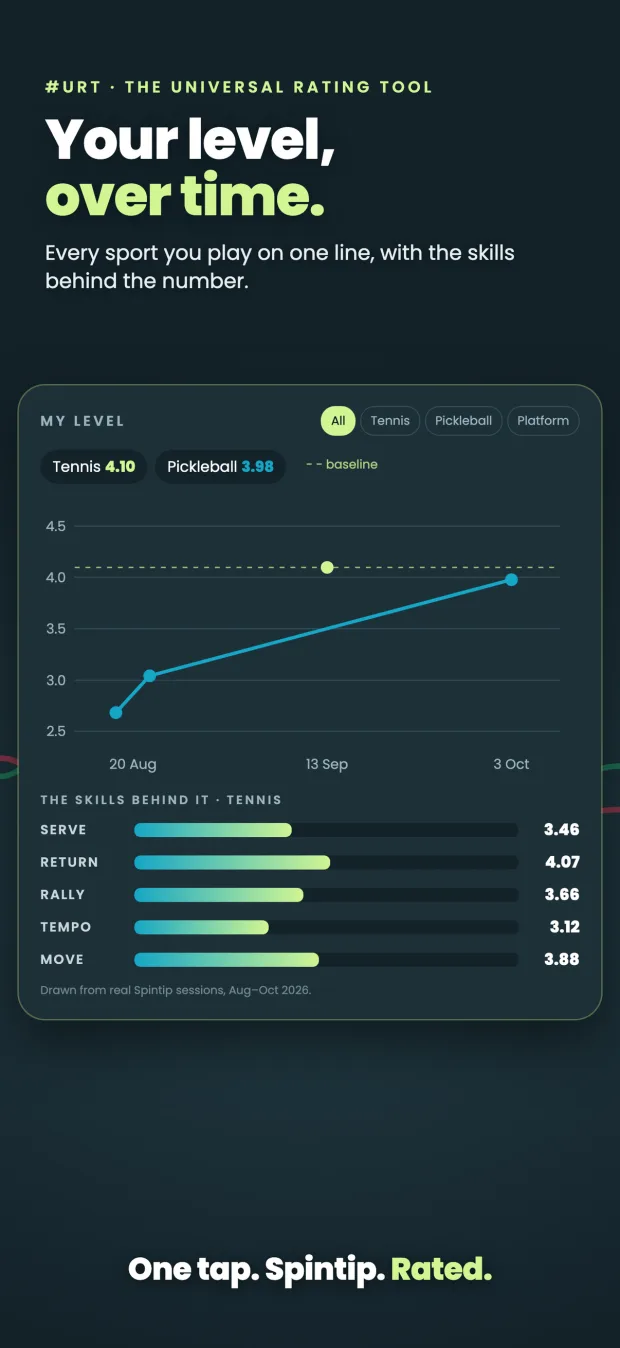Click the 'One tap. Spintip. Rated.' footer text

click(x=310, y=1269)
